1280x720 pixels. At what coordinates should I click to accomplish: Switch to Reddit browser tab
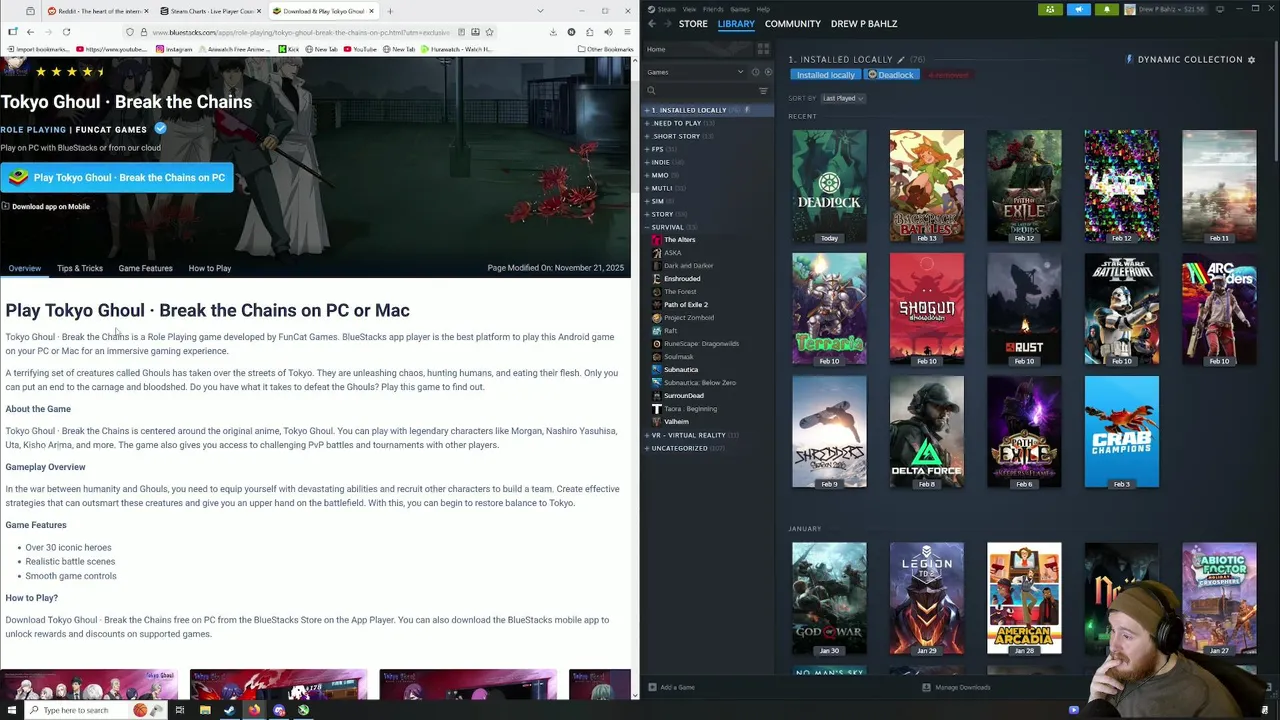(x=96, y=11)
